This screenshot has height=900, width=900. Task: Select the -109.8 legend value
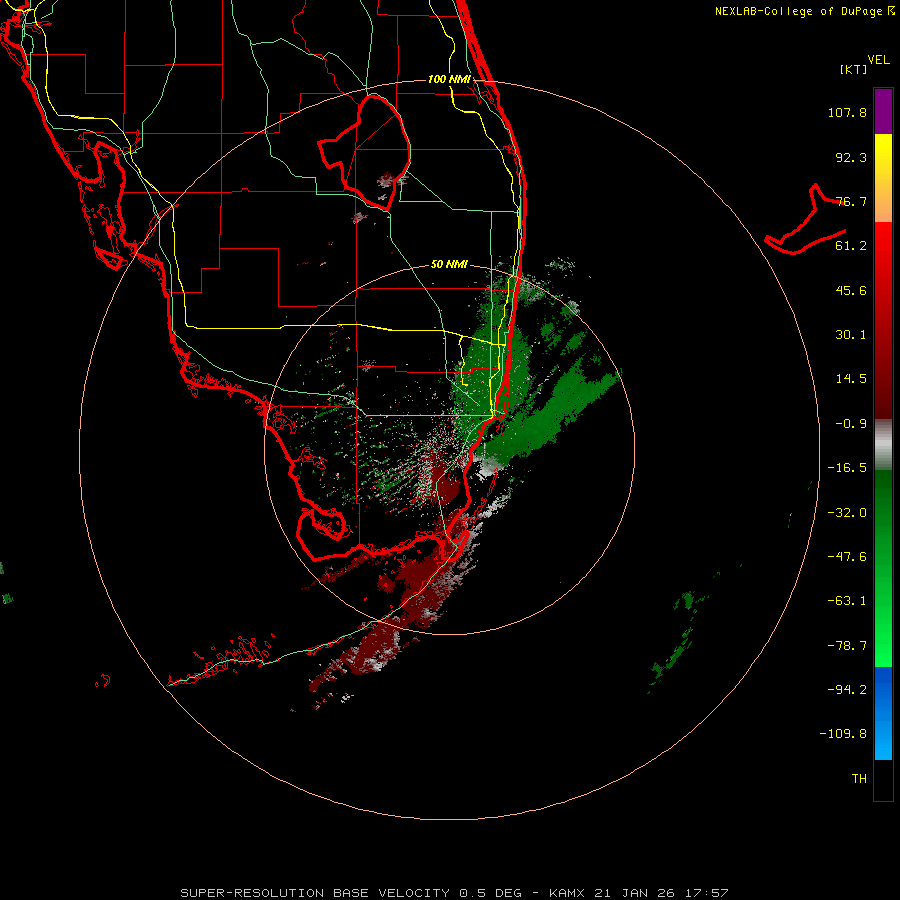(x=843, y=734)
